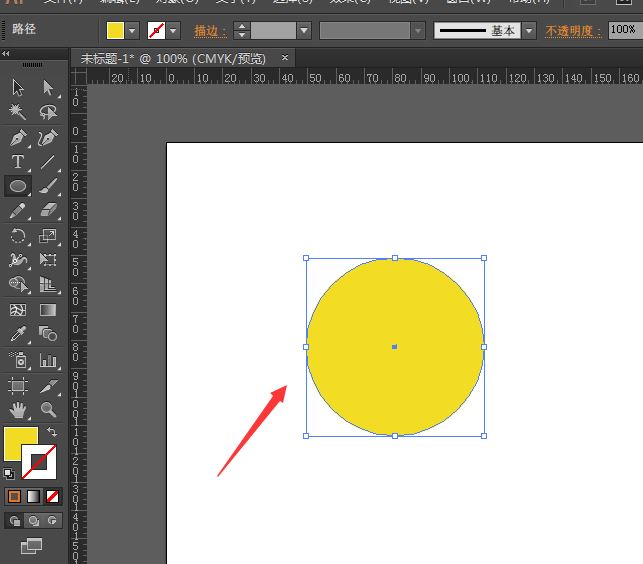Select the Pen tool
Viewport: 643px width, 564px height.
click(18, 137)
